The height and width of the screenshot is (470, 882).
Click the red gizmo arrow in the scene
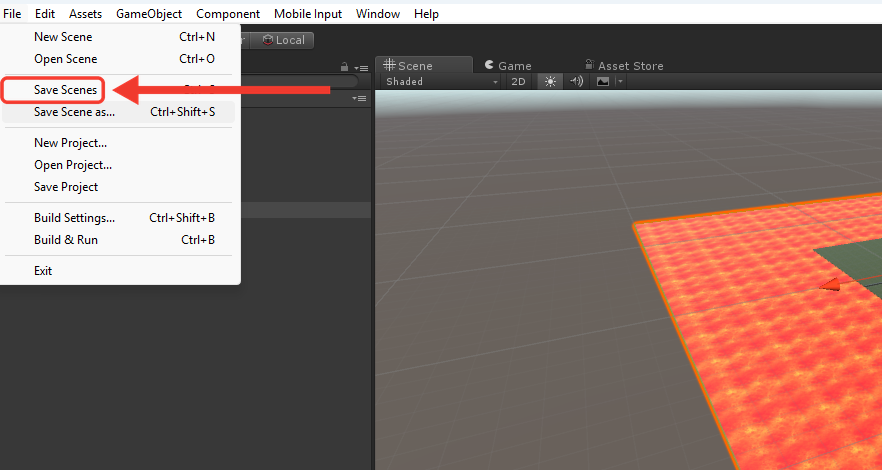[x=830, y=286]
